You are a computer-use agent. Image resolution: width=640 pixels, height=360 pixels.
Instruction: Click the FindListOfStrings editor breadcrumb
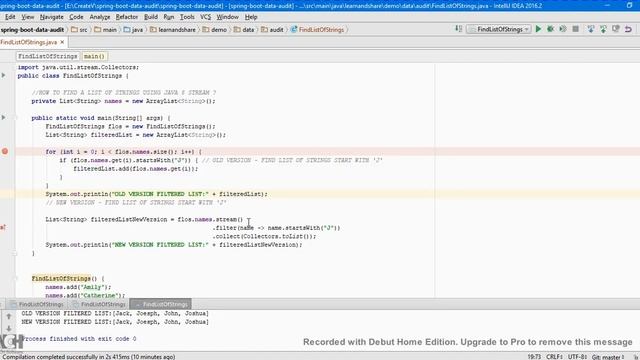coord(48,56)
